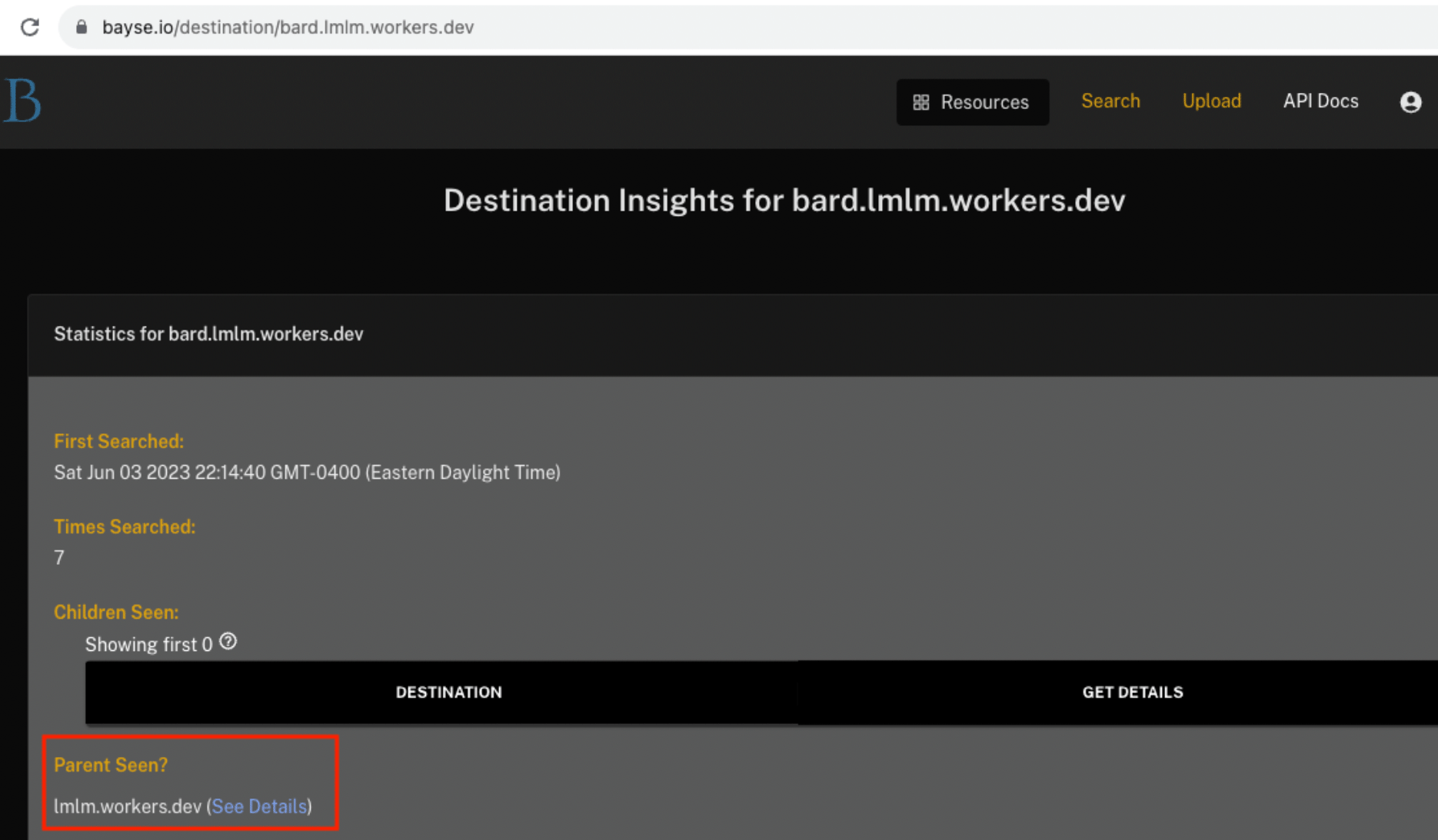Click the GET DETAILS column header

click(1133, 692)
